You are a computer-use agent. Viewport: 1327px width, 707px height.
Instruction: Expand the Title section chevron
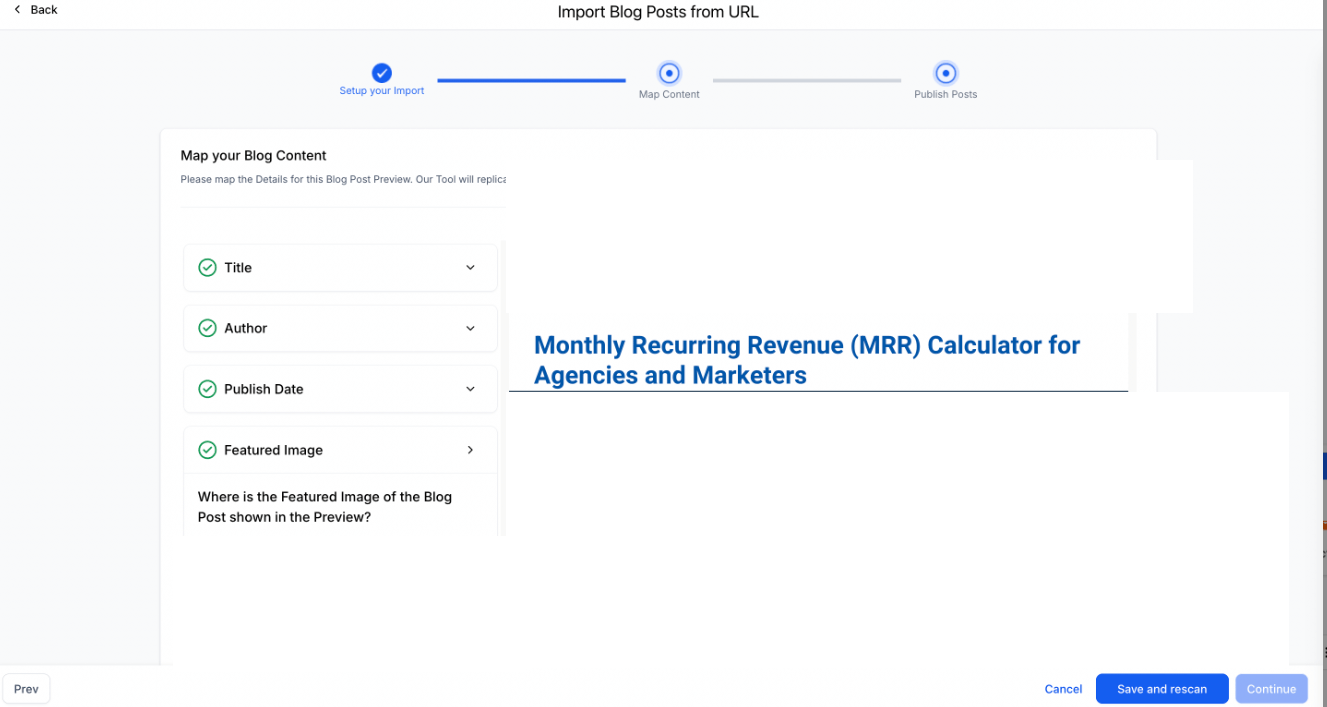(x=470, y=268)
